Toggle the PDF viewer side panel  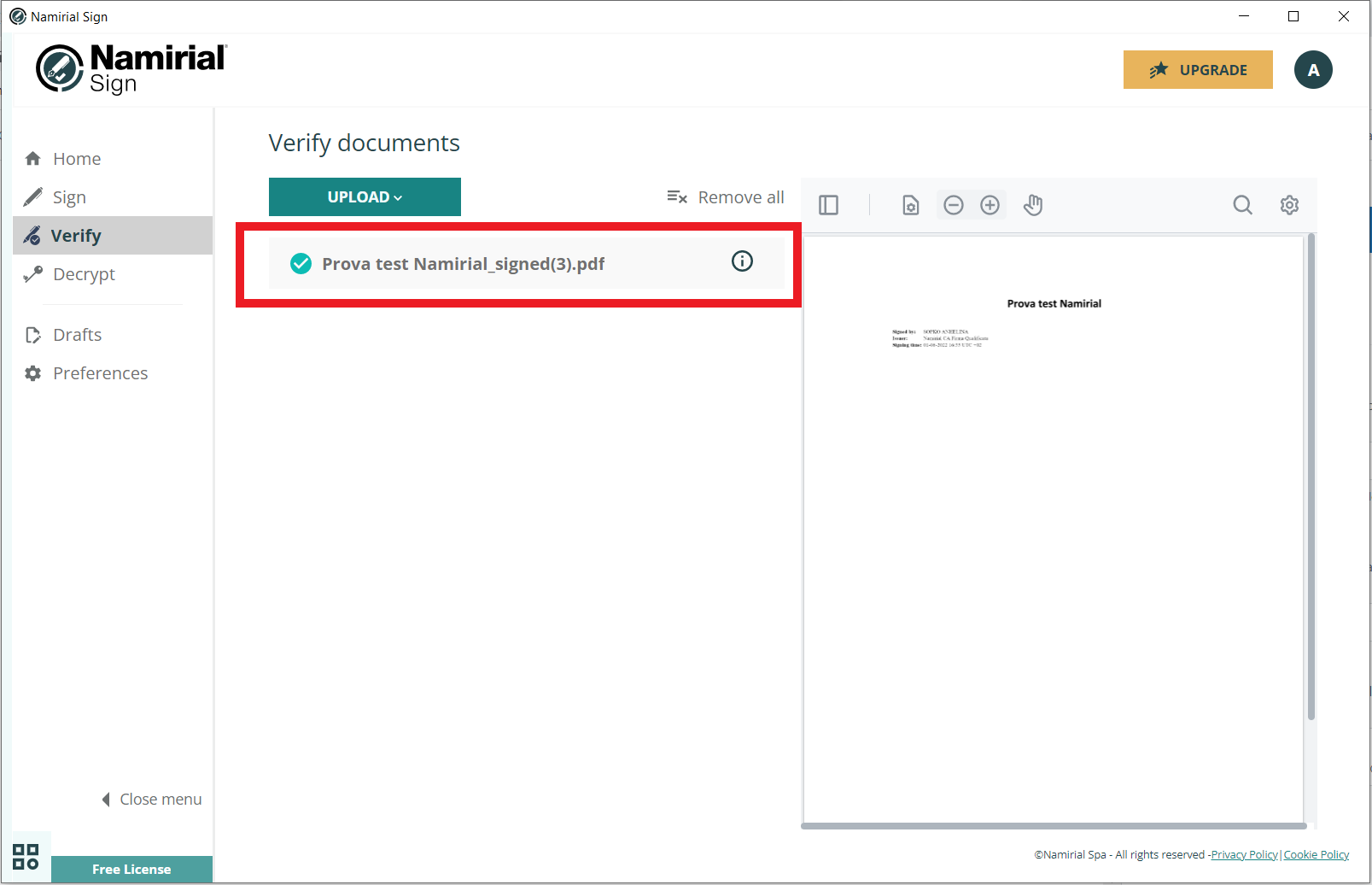[828, 205]
